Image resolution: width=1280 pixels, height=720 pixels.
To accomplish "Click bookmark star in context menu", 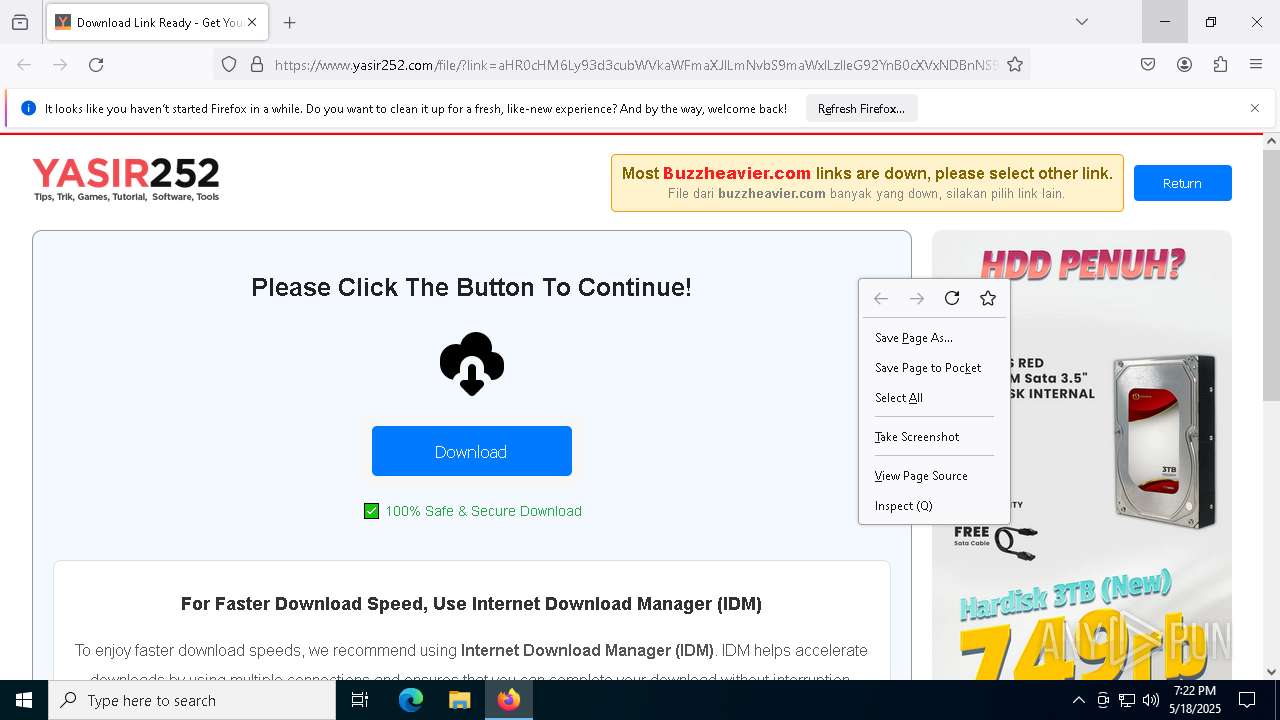I will (988, 298).
